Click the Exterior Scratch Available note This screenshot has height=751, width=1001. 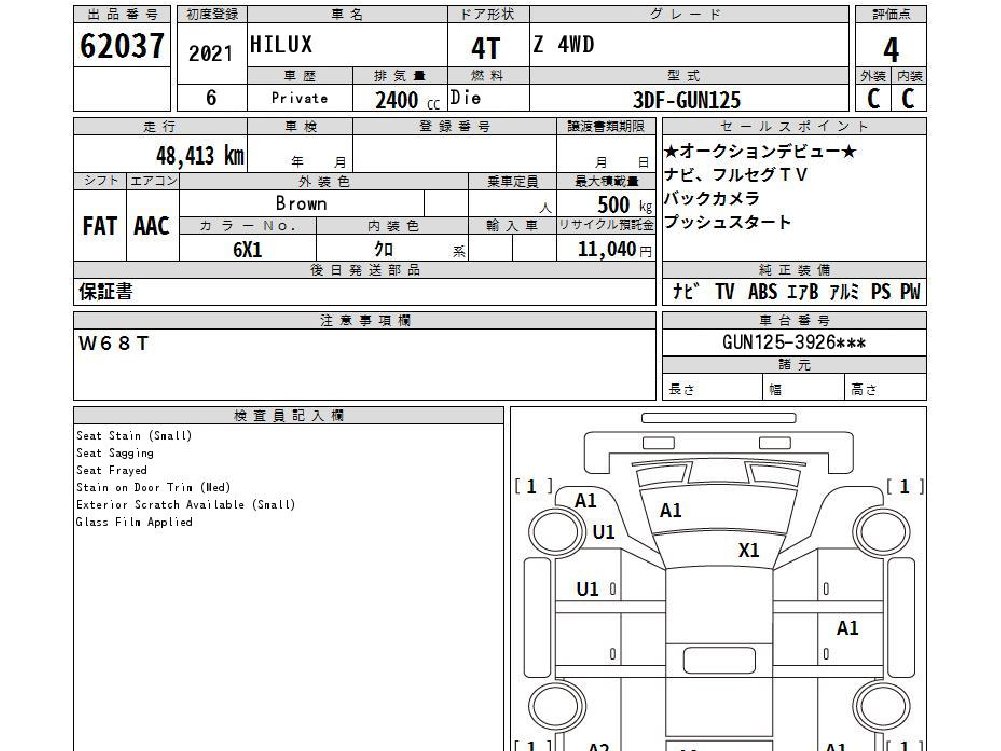pyautogui.click(x=186, y=504)
